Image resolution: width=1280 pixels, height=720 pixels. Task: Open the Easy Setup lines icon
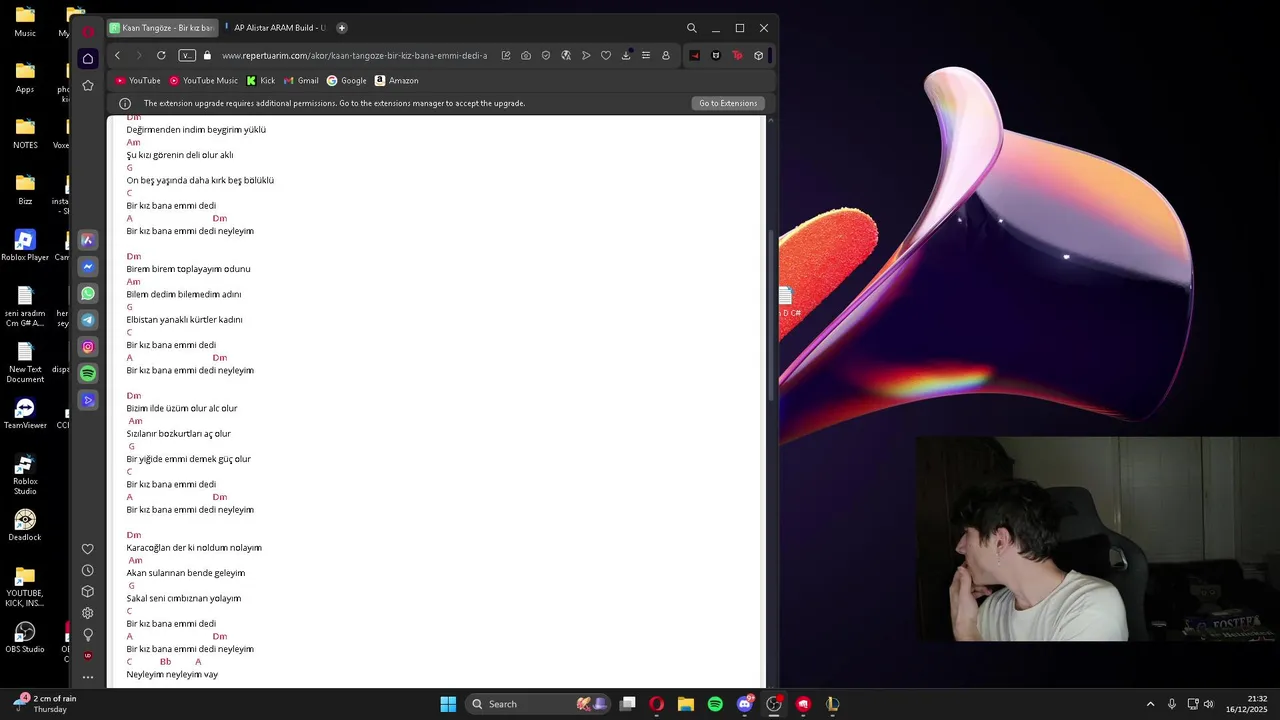pyautogui.click(x=646, y=56)
